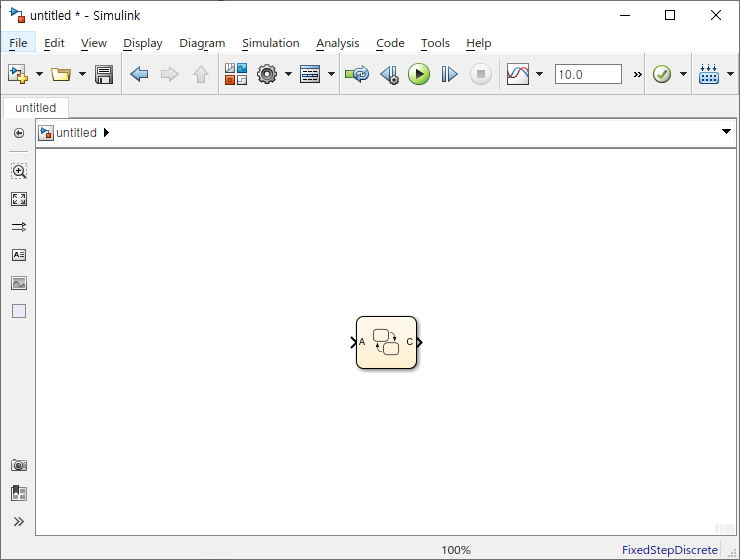This screenshot has height=560, width=740.
Task: Open the Diagram menu
Action: click(x=202, y=43)
